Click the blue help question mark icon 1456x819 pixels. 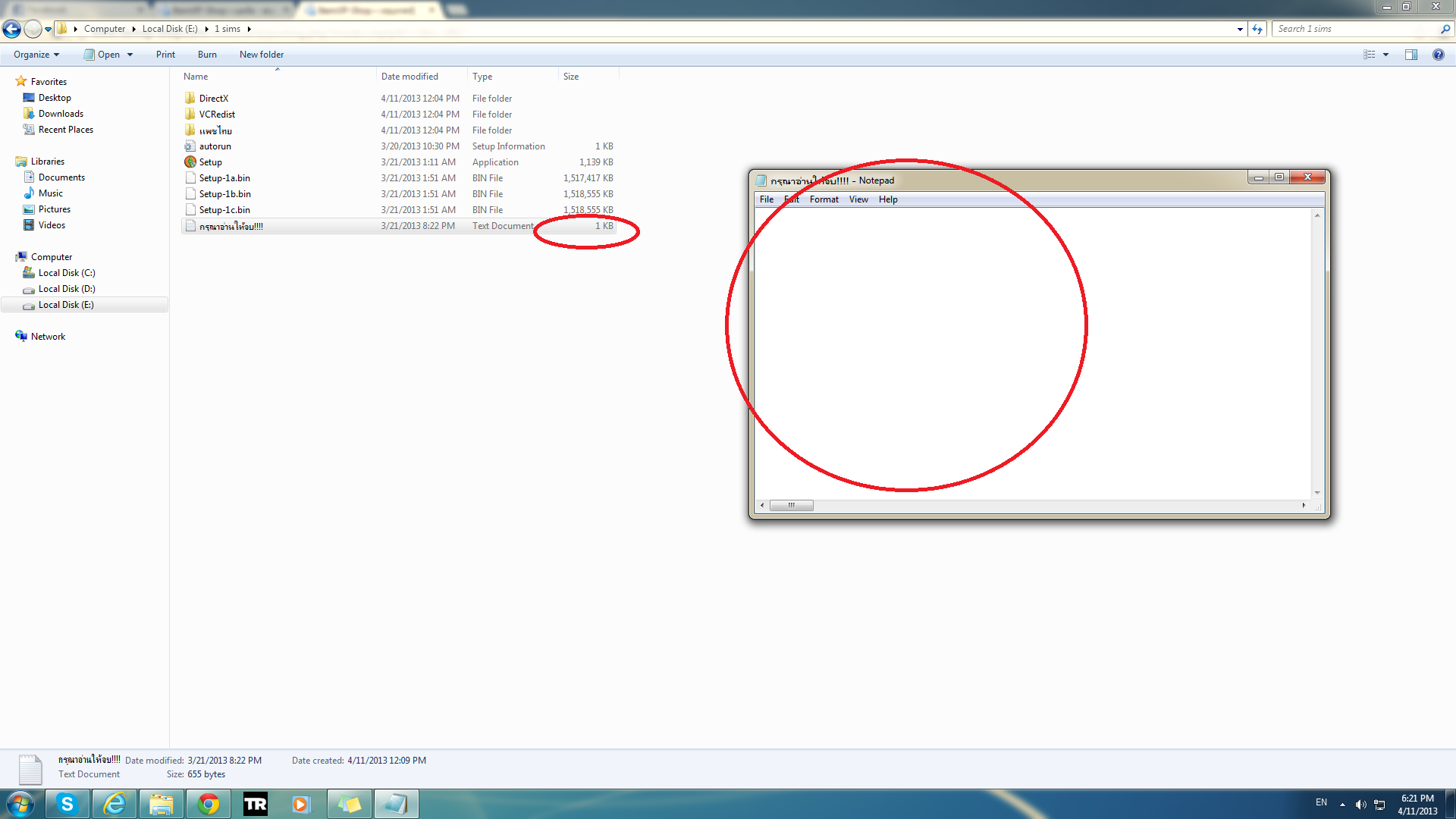point(1438,55)
